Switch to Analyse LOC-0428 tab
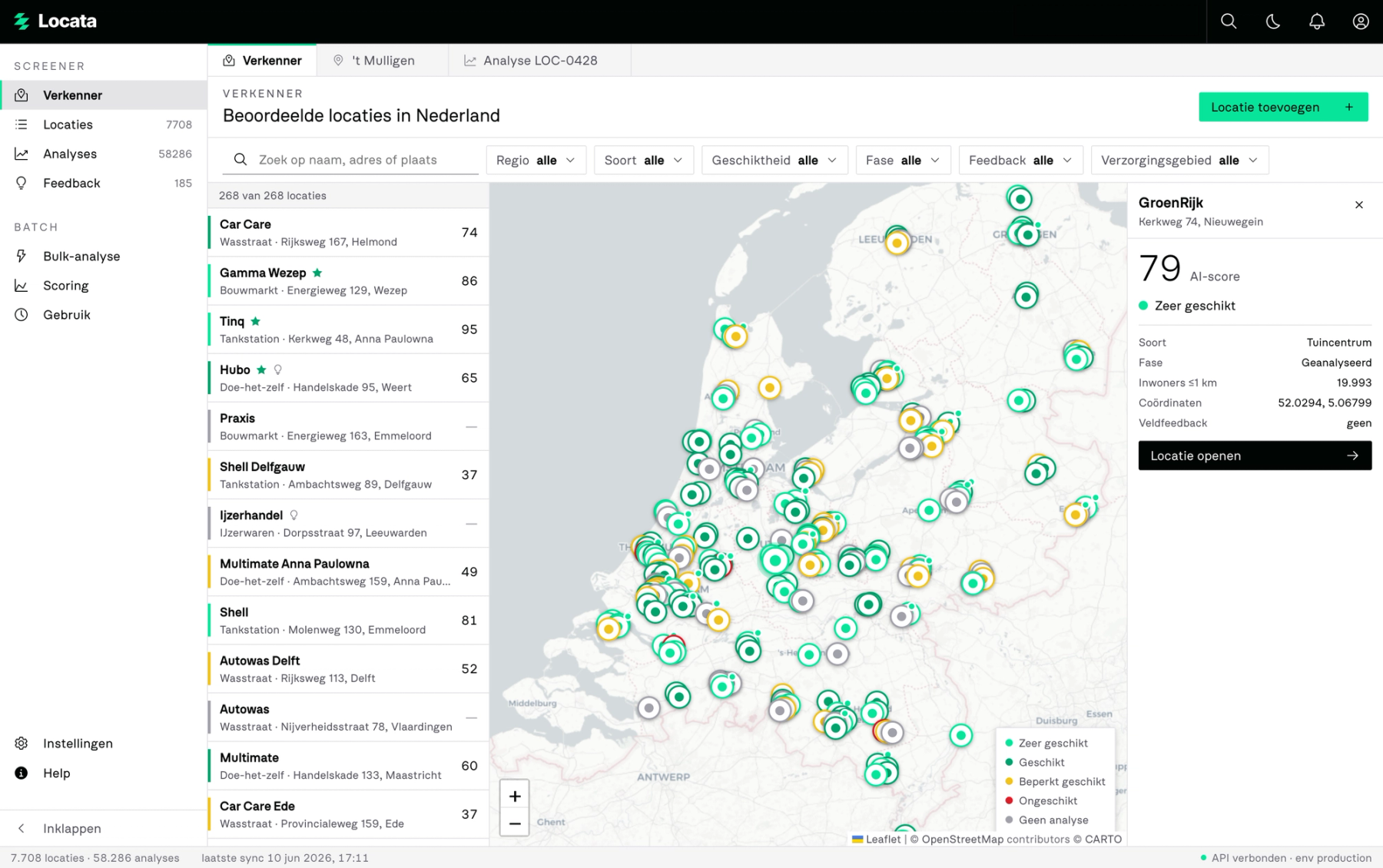This screenshot has height=868, width=1383. [539, 60]
